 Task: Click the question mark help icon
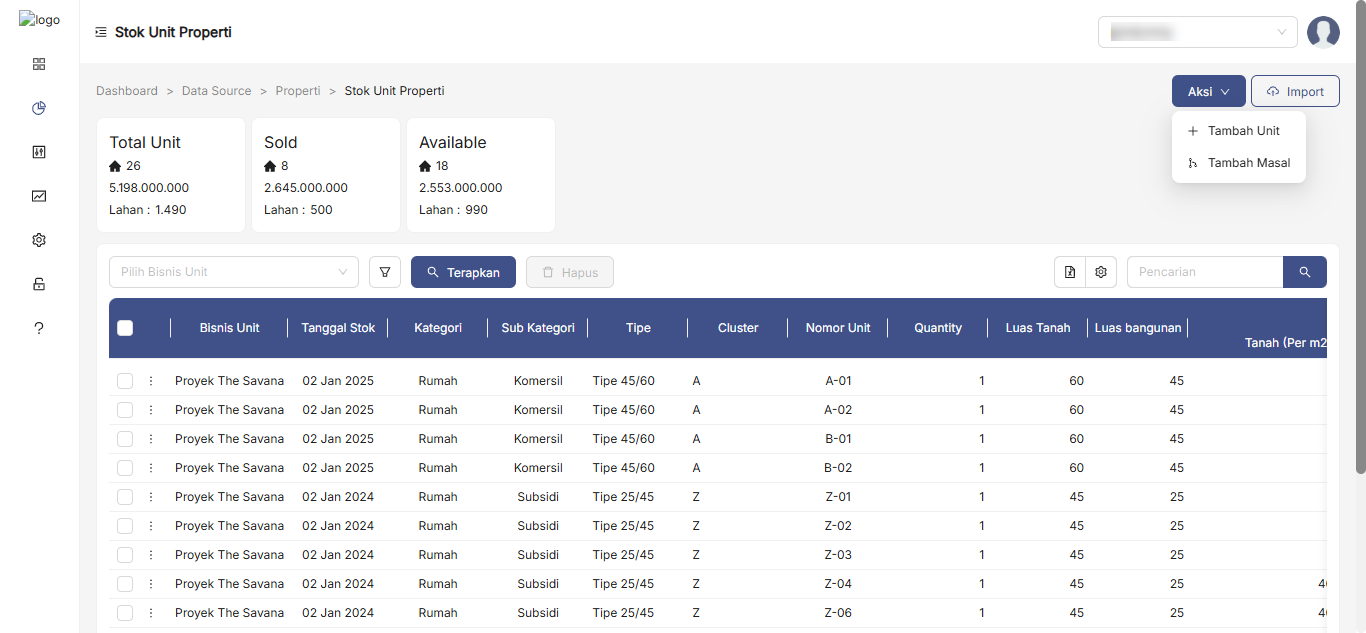click(39, 328)
